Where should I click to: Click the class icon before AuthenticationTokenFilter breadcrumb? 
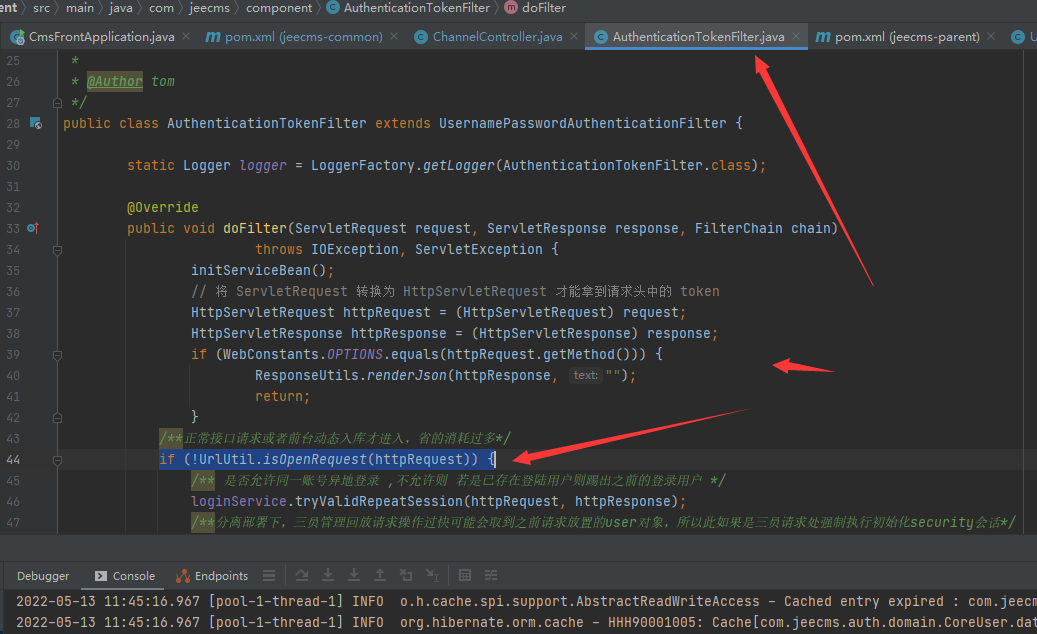(333, 7)
